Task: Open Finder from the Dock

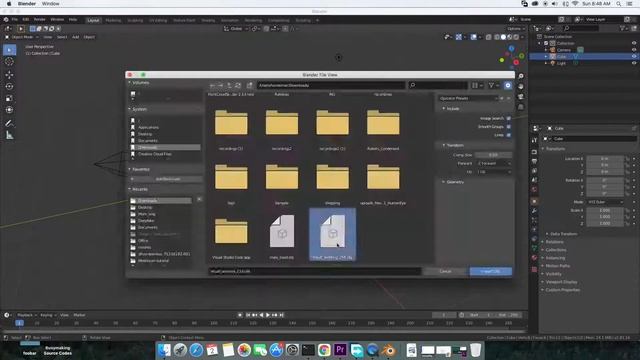Action: click(x=164, y=350)
